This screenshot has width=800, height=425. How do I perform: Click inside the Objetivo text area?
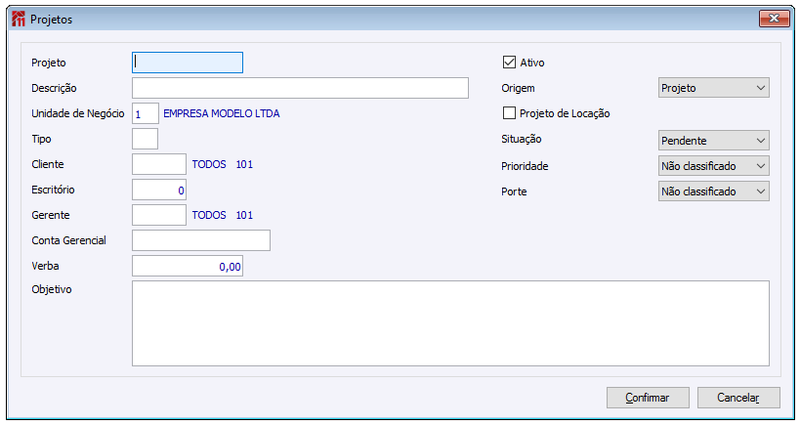coord(451,323)
